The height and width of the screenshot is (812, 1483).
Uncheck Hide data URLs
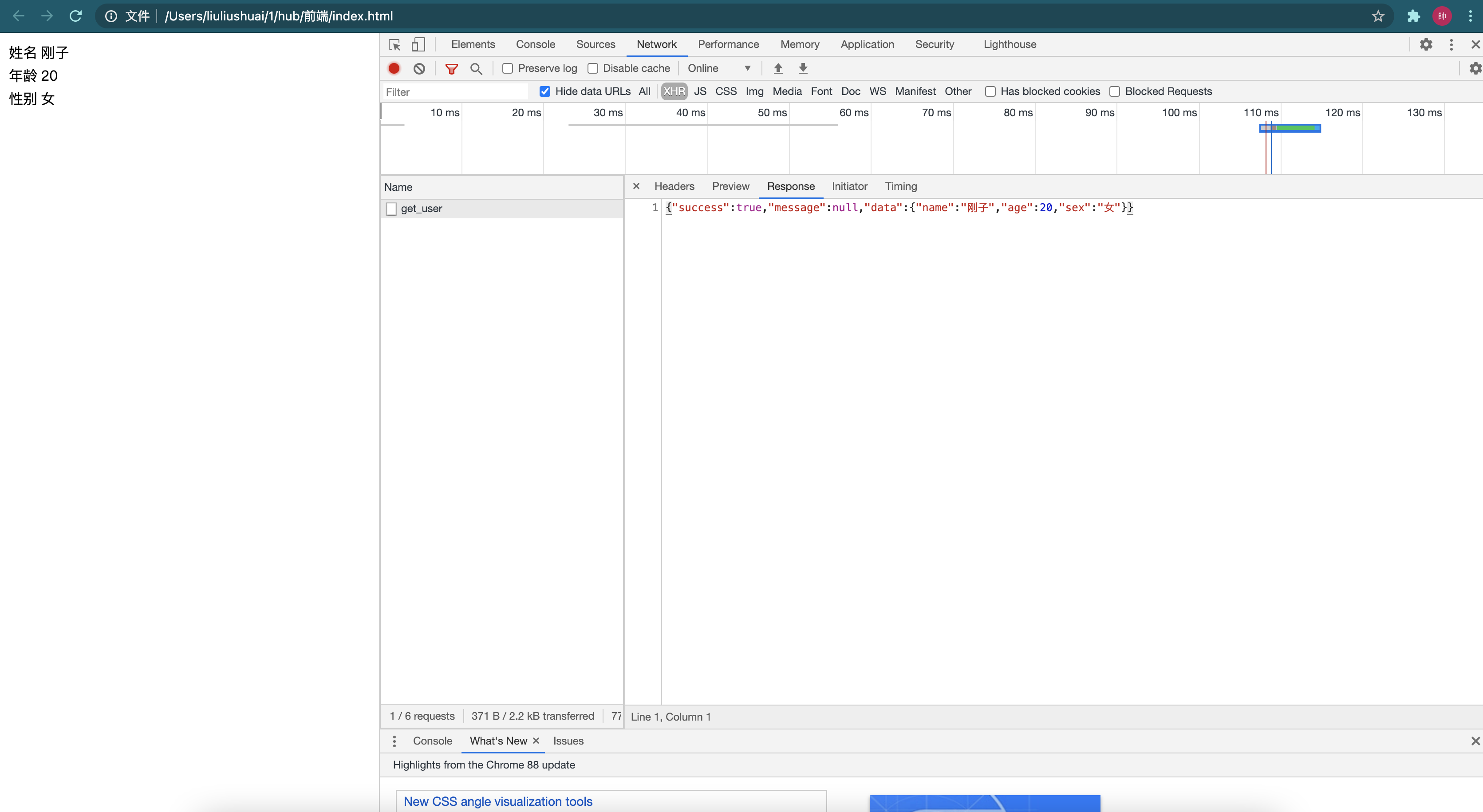544,91
